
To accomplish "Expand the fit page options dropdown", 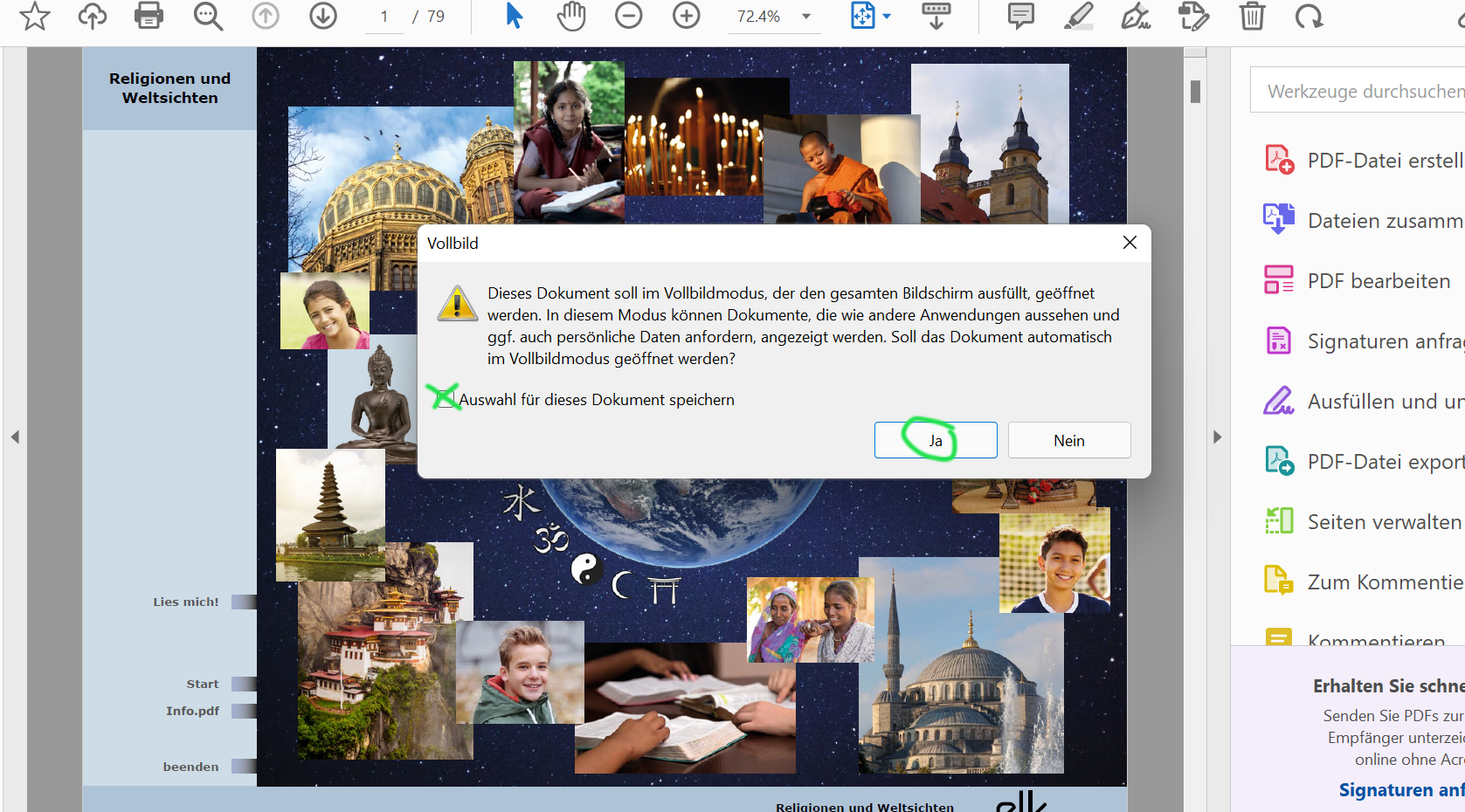I will (x=887, y=17).
